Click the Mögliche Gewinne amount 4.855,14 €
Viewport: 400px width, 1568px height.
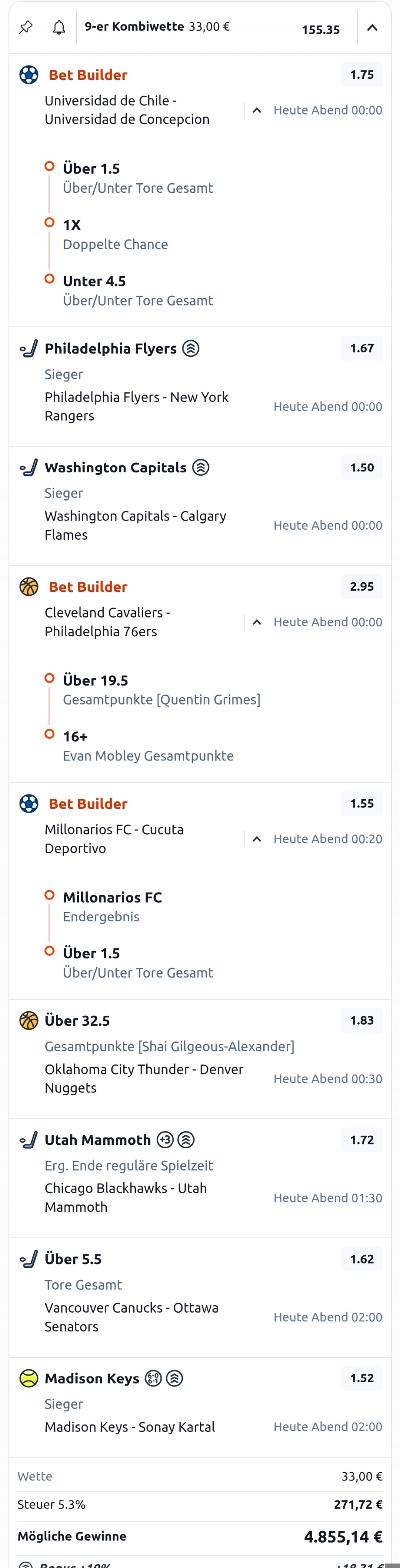click(x=343, y=1536)
